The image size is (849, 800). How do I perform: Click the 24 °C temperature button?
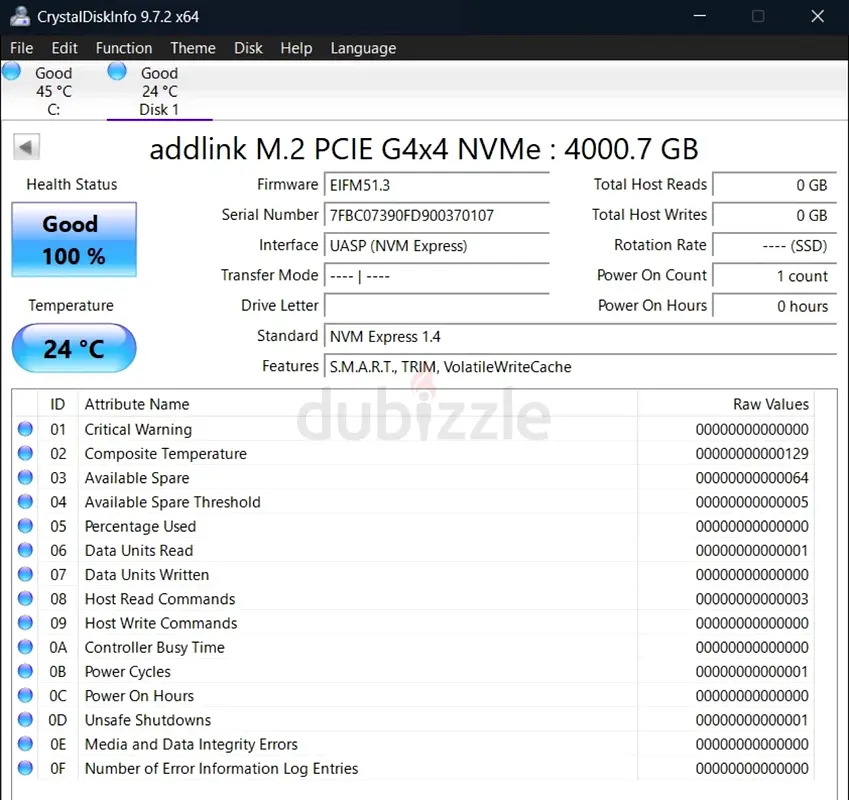(x=74, y=348)
